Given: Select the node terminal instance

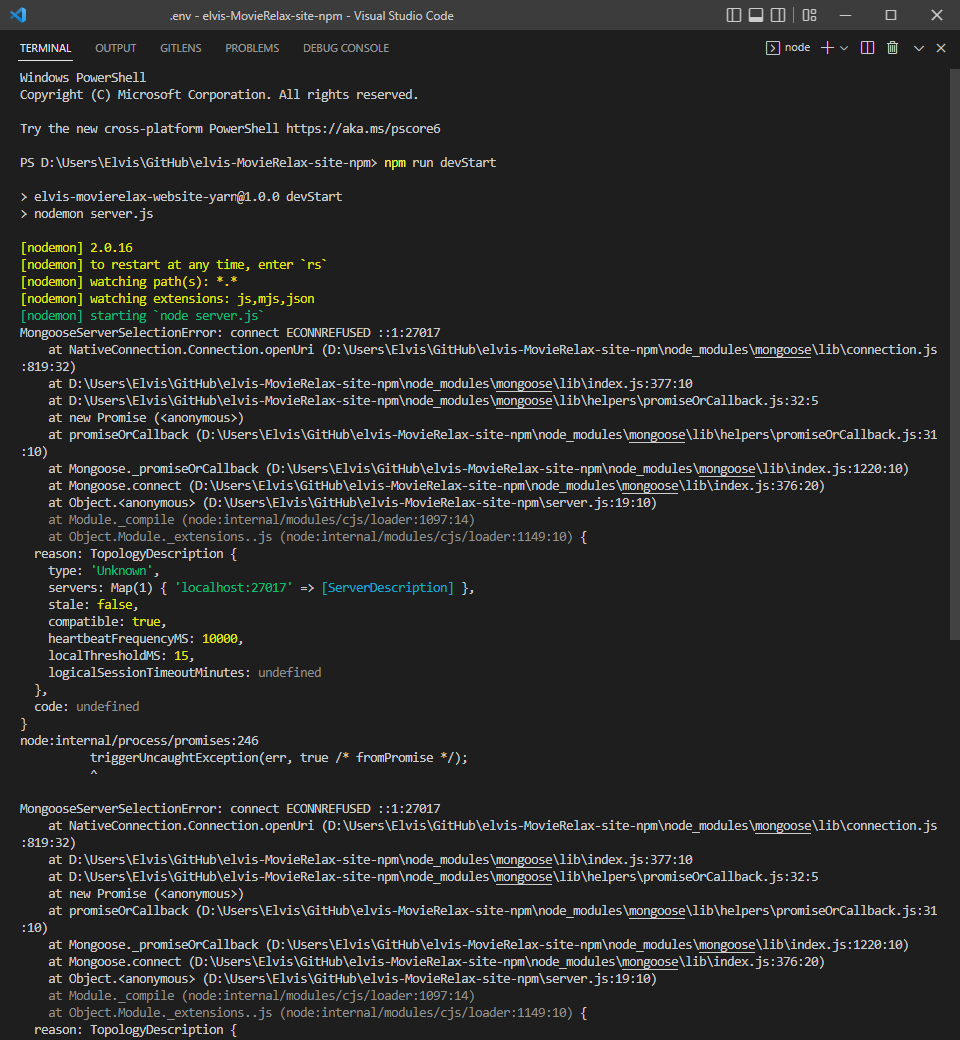Looking at the screenshot, I should coord(788,48).
